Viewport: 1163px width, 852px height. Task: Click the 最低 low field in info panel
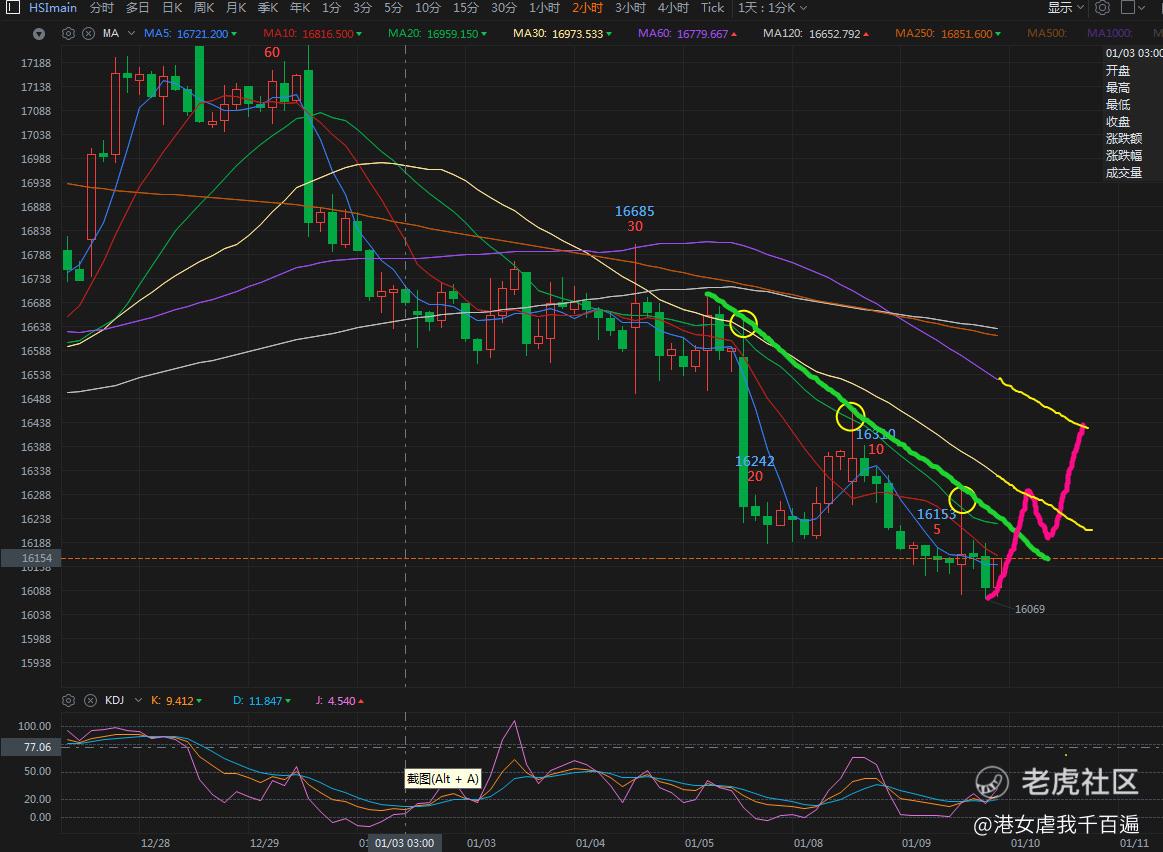(x=1118, y=105)
